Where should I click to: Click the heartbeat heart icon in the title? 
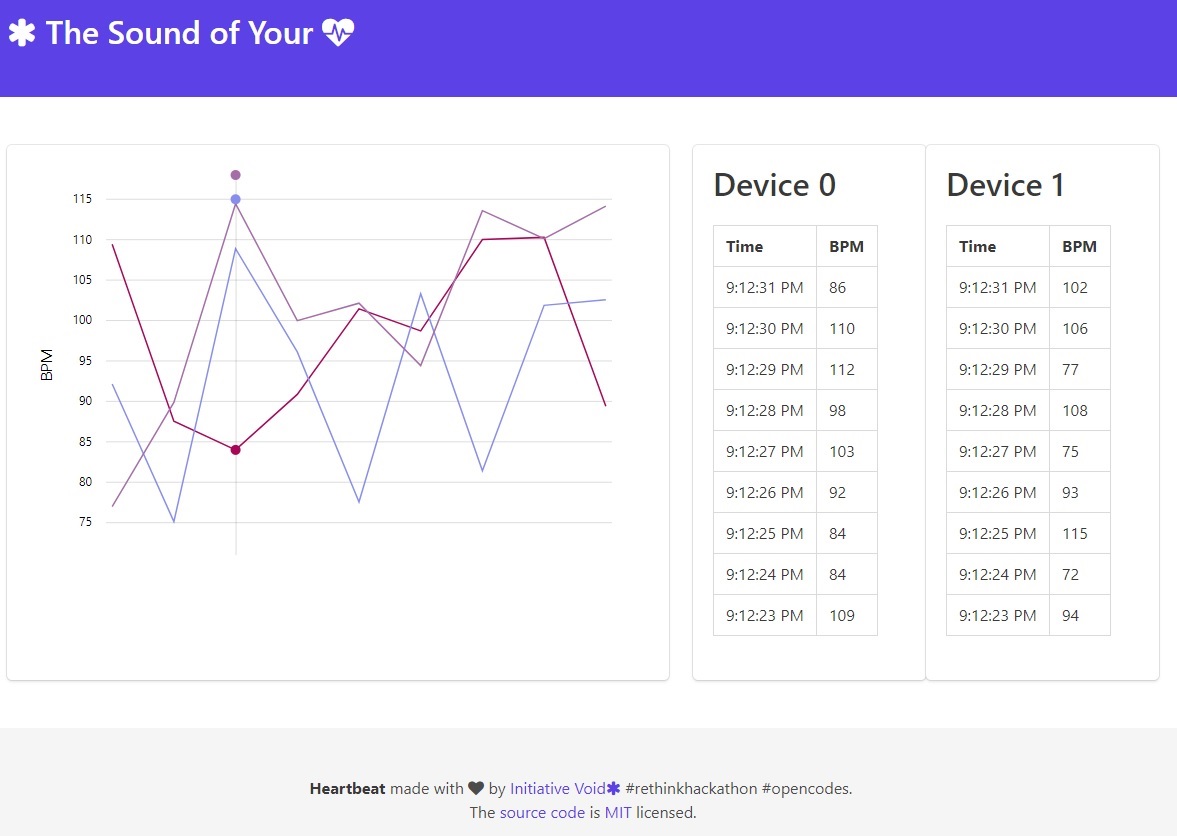click(338, 32)
